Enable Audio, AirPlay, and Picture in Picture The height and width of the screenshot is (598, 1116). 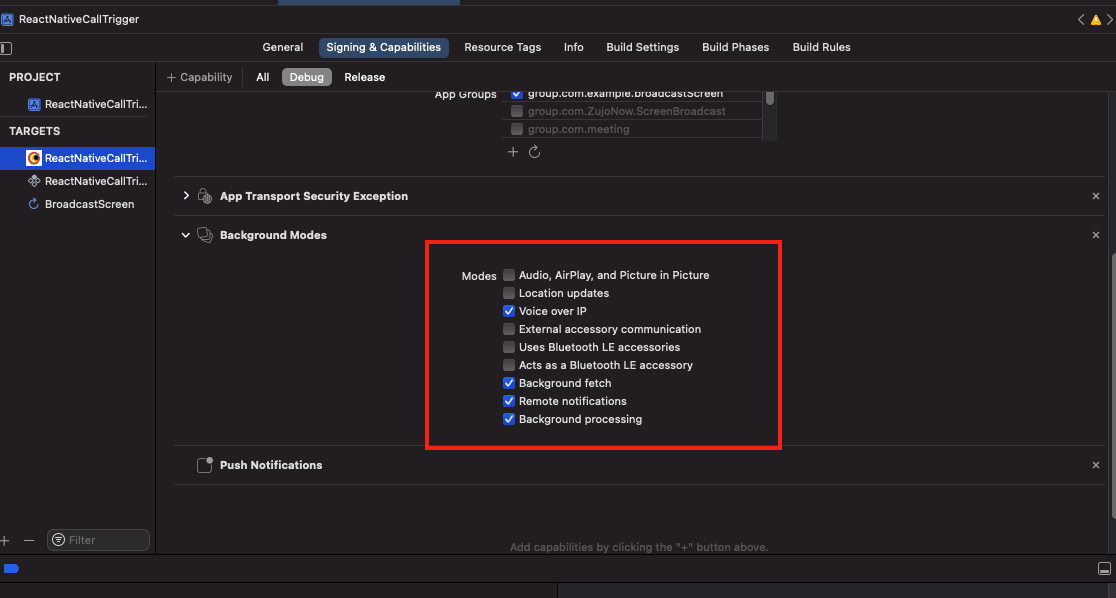509,275
